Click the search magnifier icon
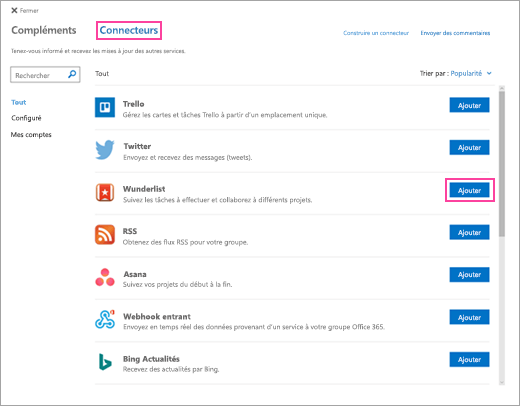520x406 pixels. pos(72,74)
